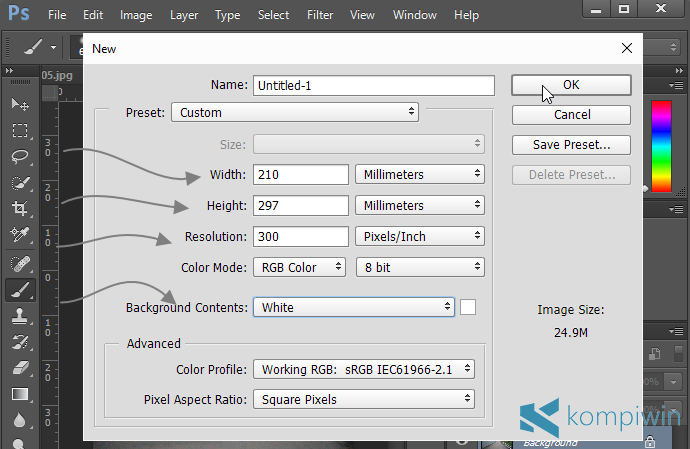Click the Height field 297
Screen dimensions: 690x449
pos(301,205)
